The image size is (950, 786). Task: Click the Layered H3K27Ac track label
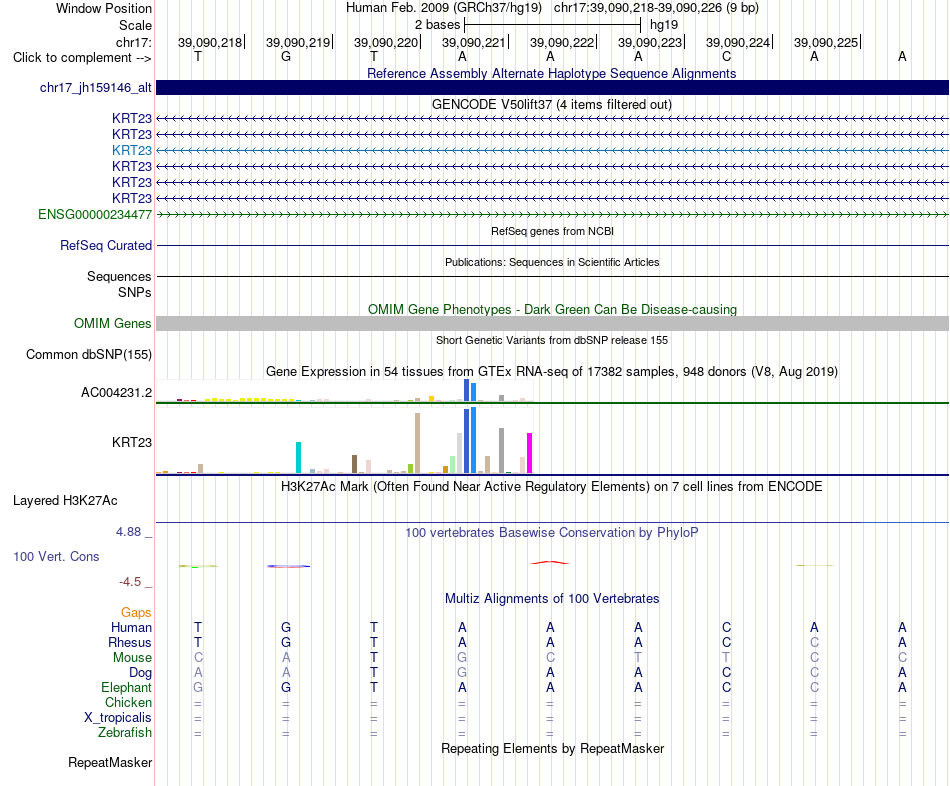pos(65,501)
